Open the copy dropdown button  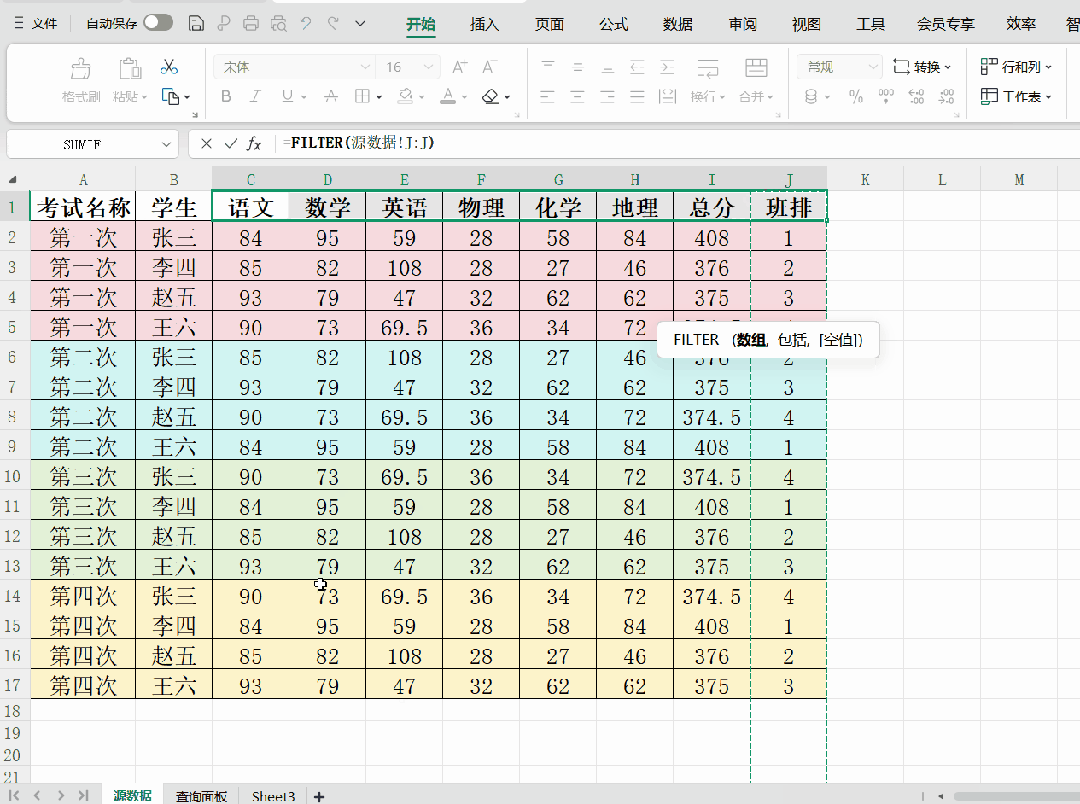[x=176, y=96]
